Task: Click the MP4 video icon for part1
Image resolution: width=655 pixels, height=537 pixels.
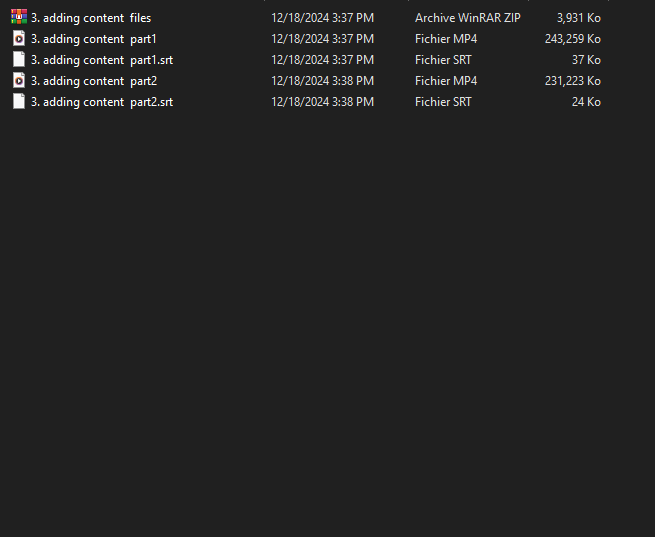Action: 19,38
